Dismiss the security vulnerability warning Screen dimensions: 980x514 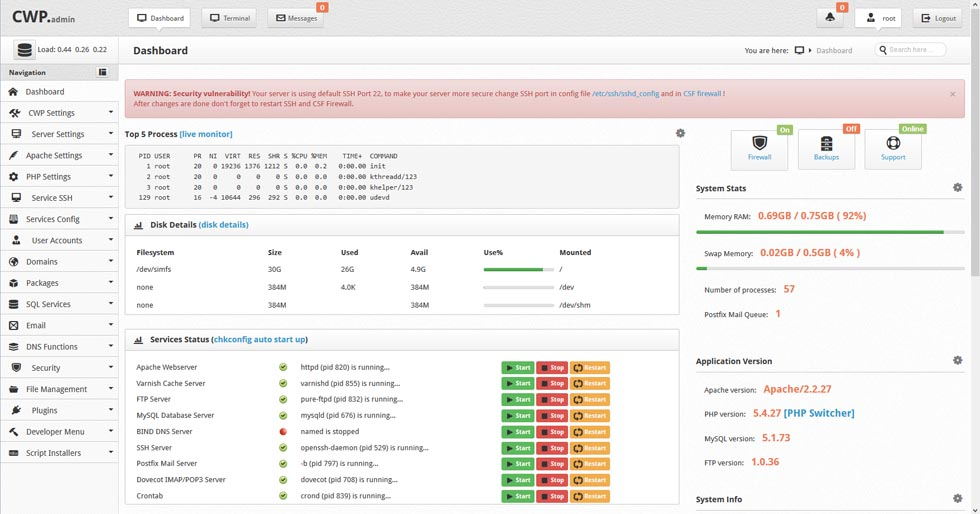coord(952,94)
